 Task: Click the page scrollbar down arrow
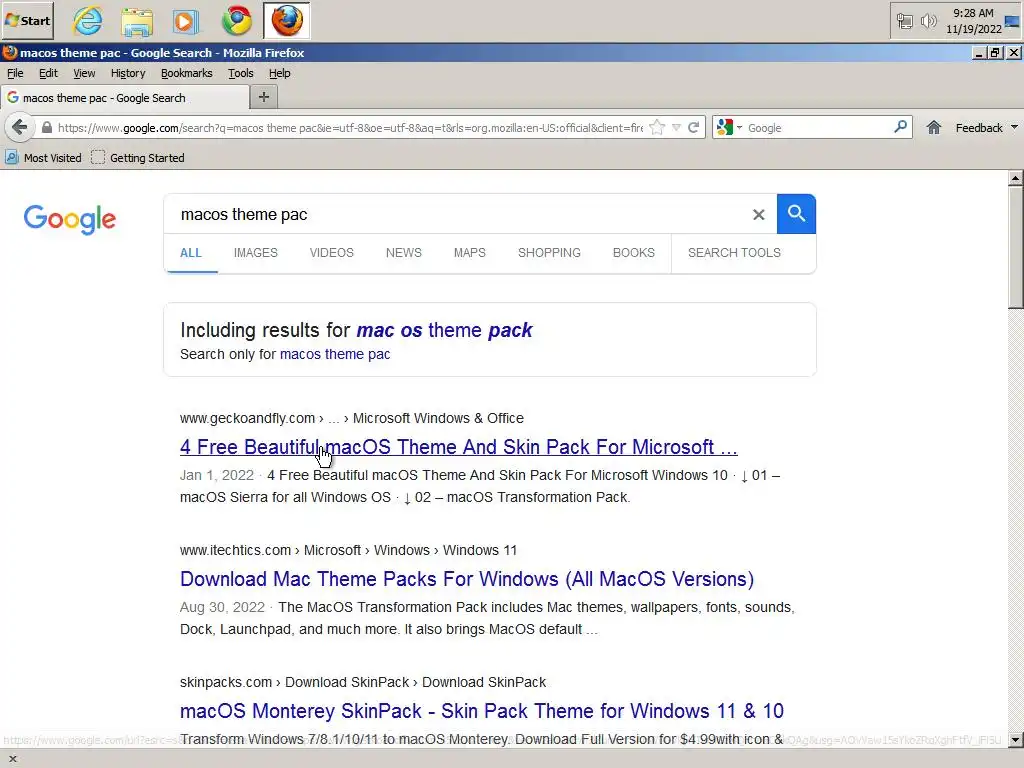[1016, 740]
